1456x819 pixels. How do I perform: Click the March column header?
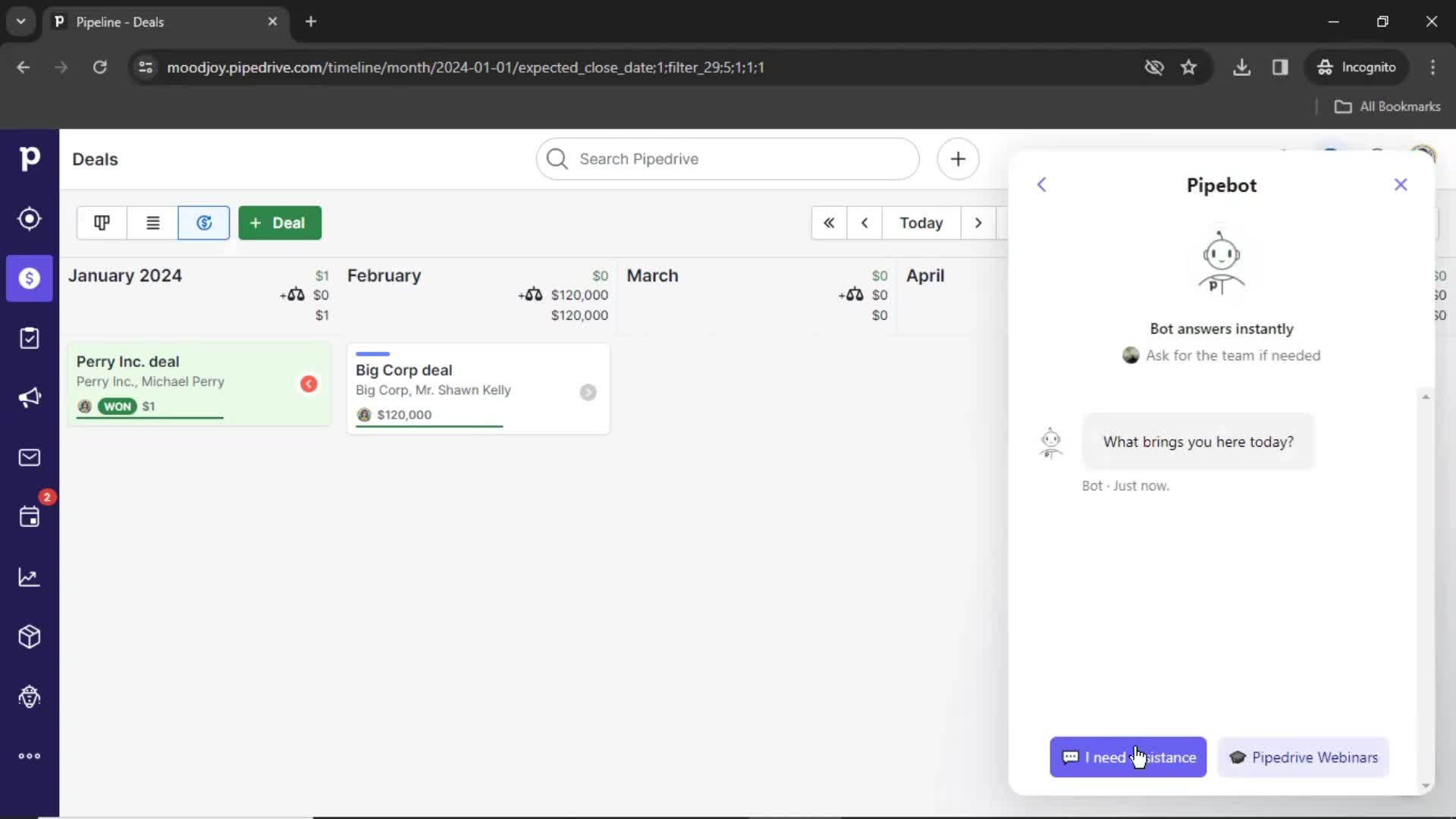point(652,275)
